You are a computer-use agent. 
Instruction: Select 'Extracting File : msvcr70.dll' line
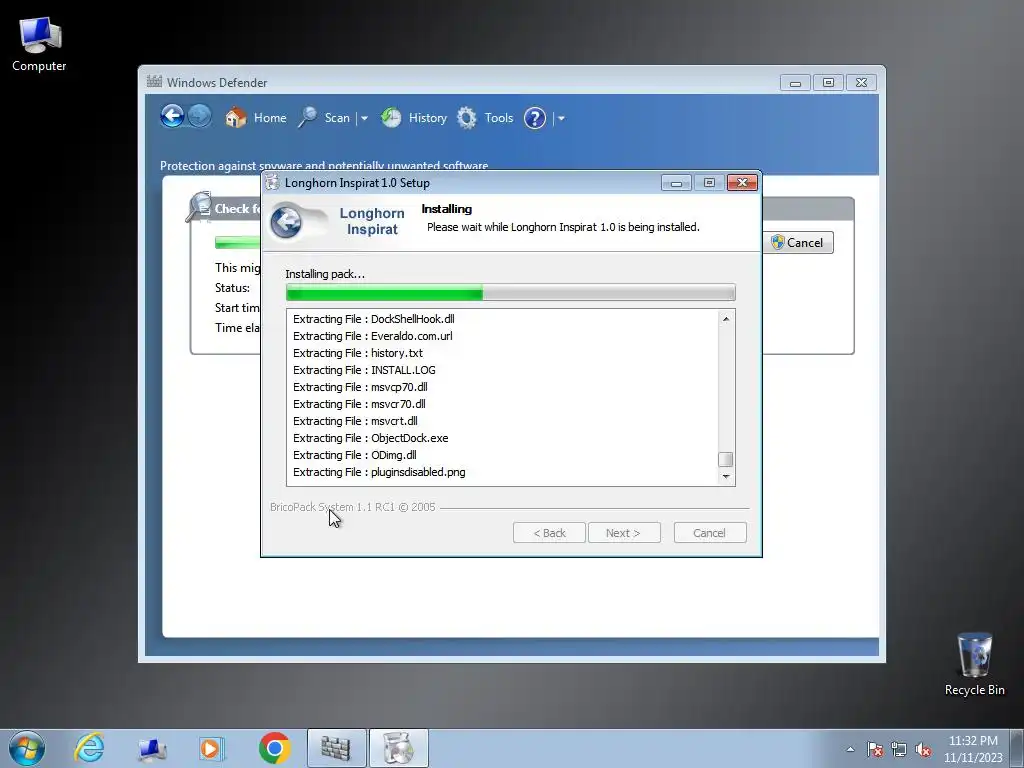pos(359,404)
